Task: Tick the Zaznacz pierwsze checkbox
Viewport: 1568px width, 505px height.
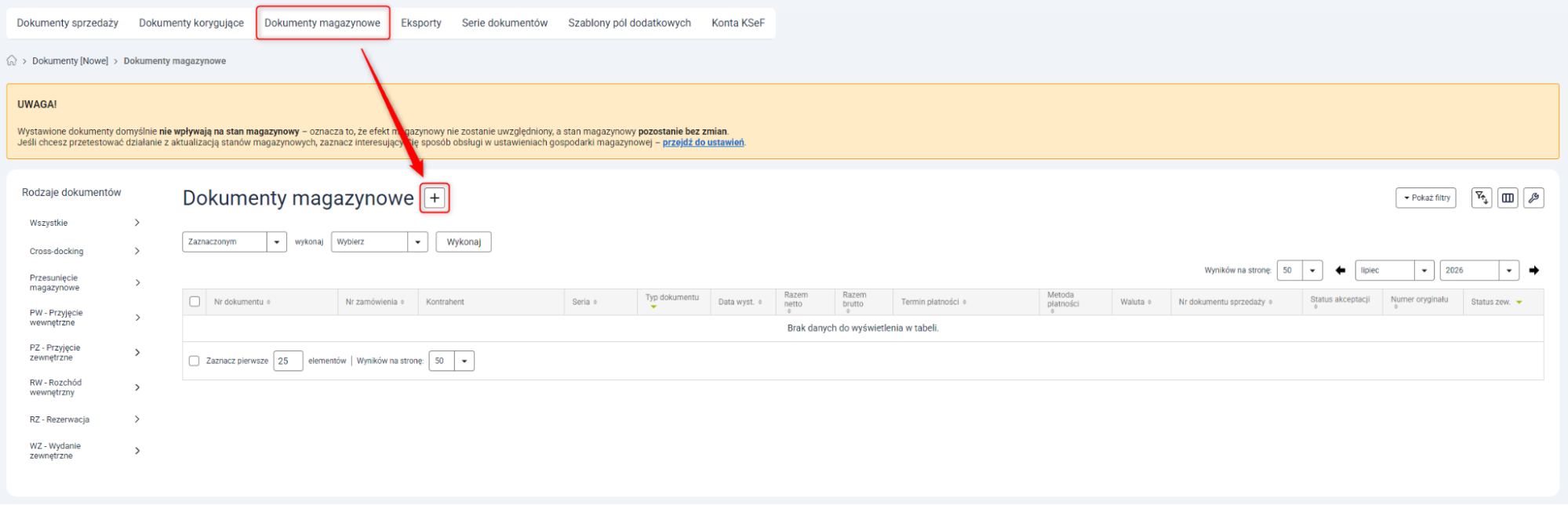Action: tap(194, 361)
